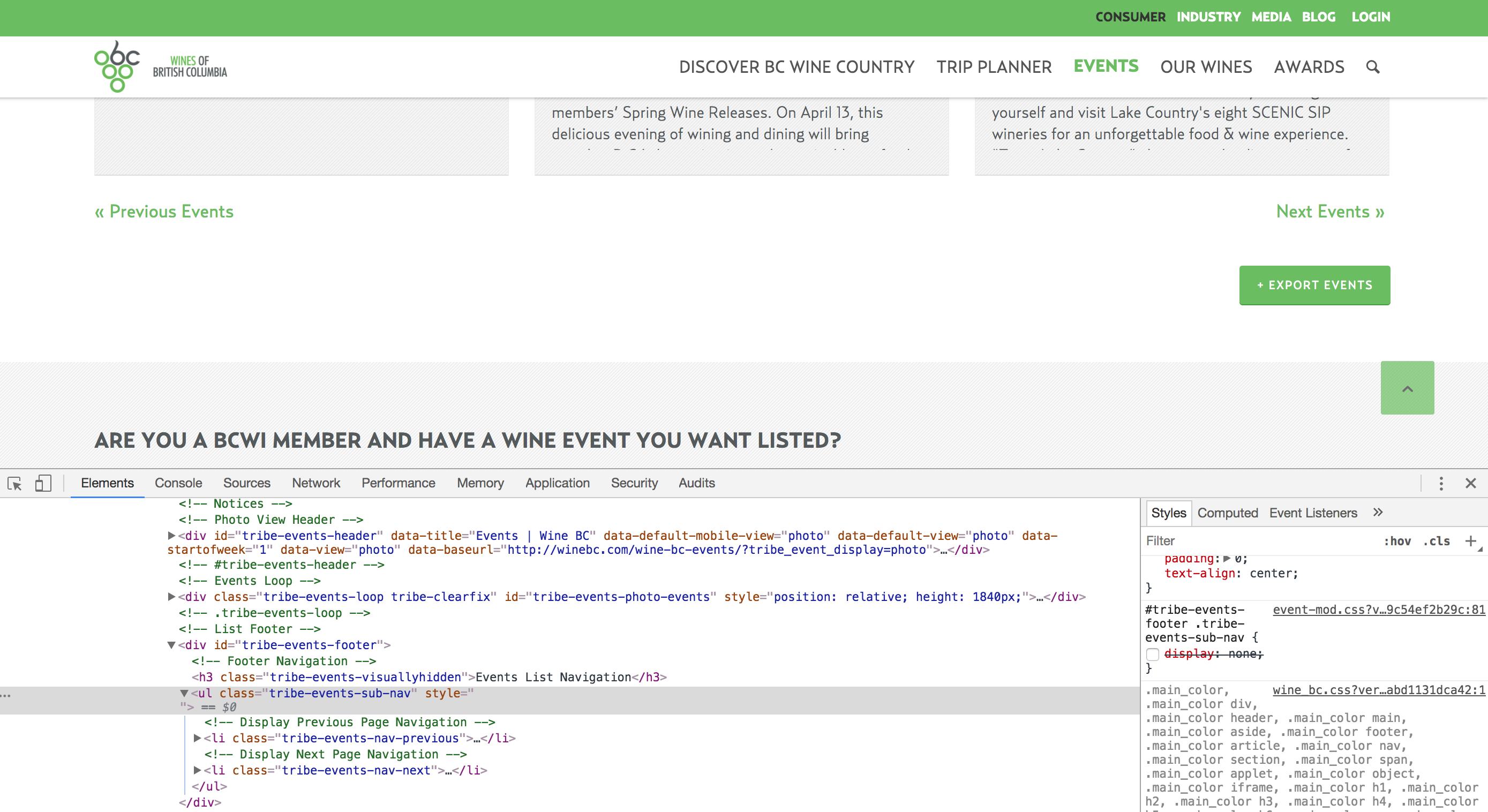Open the Computed styles tab

[1227, 513]
